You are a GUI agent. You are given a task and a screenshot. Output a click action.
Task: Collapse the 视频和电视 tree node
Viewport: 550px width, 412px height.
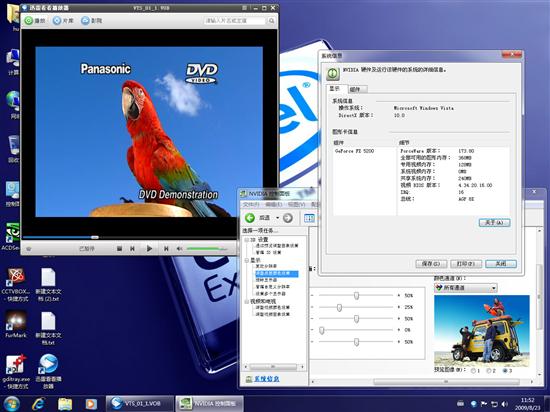247,301
